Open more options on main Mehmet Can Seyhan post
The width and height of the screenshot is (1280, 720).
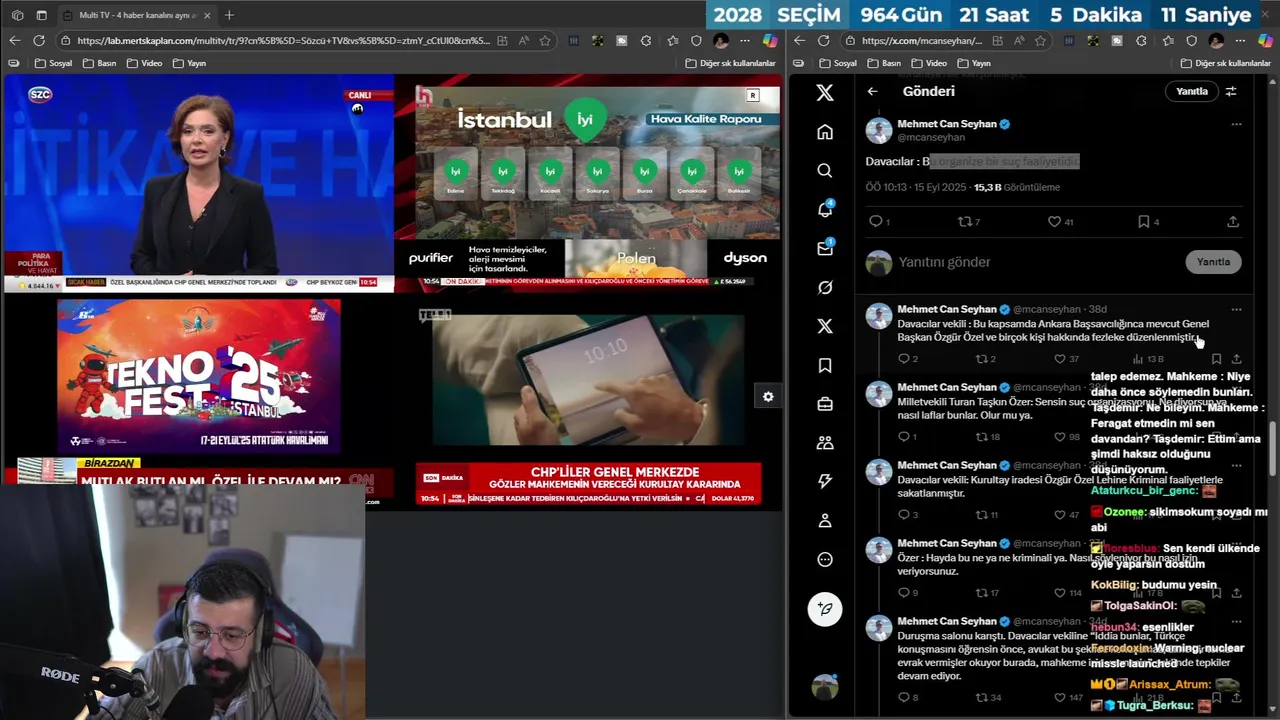coord(1236,124)
